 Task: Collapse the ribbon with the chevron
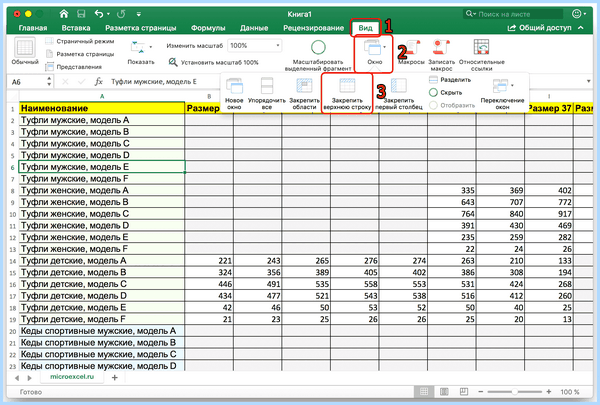pos(581,28)
